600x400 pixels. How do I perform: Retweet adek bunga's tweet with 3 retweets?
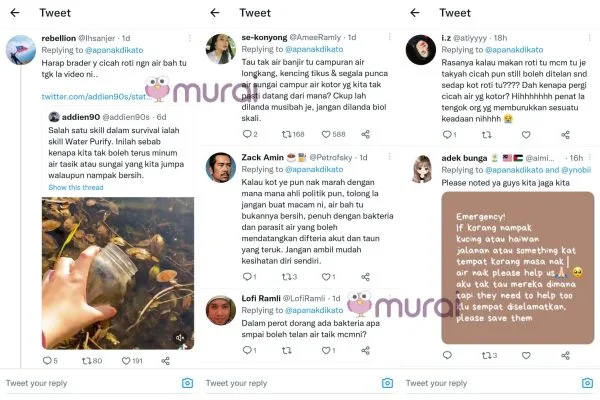click(486, 355)
